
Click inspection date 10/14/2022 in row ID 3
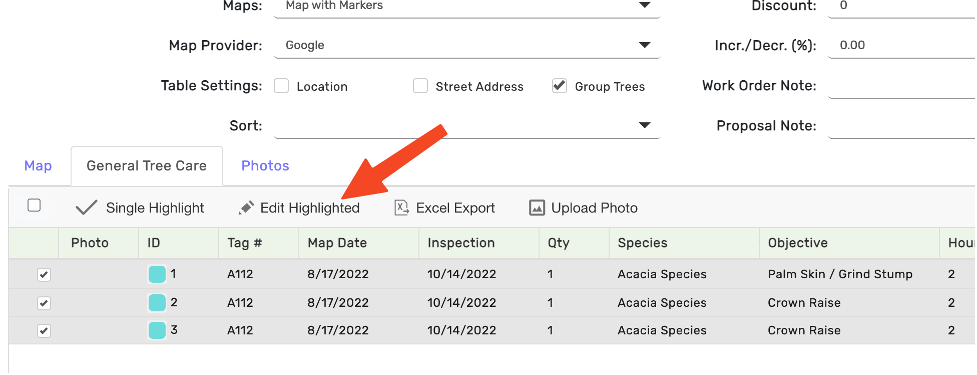(x=462, y=330)
